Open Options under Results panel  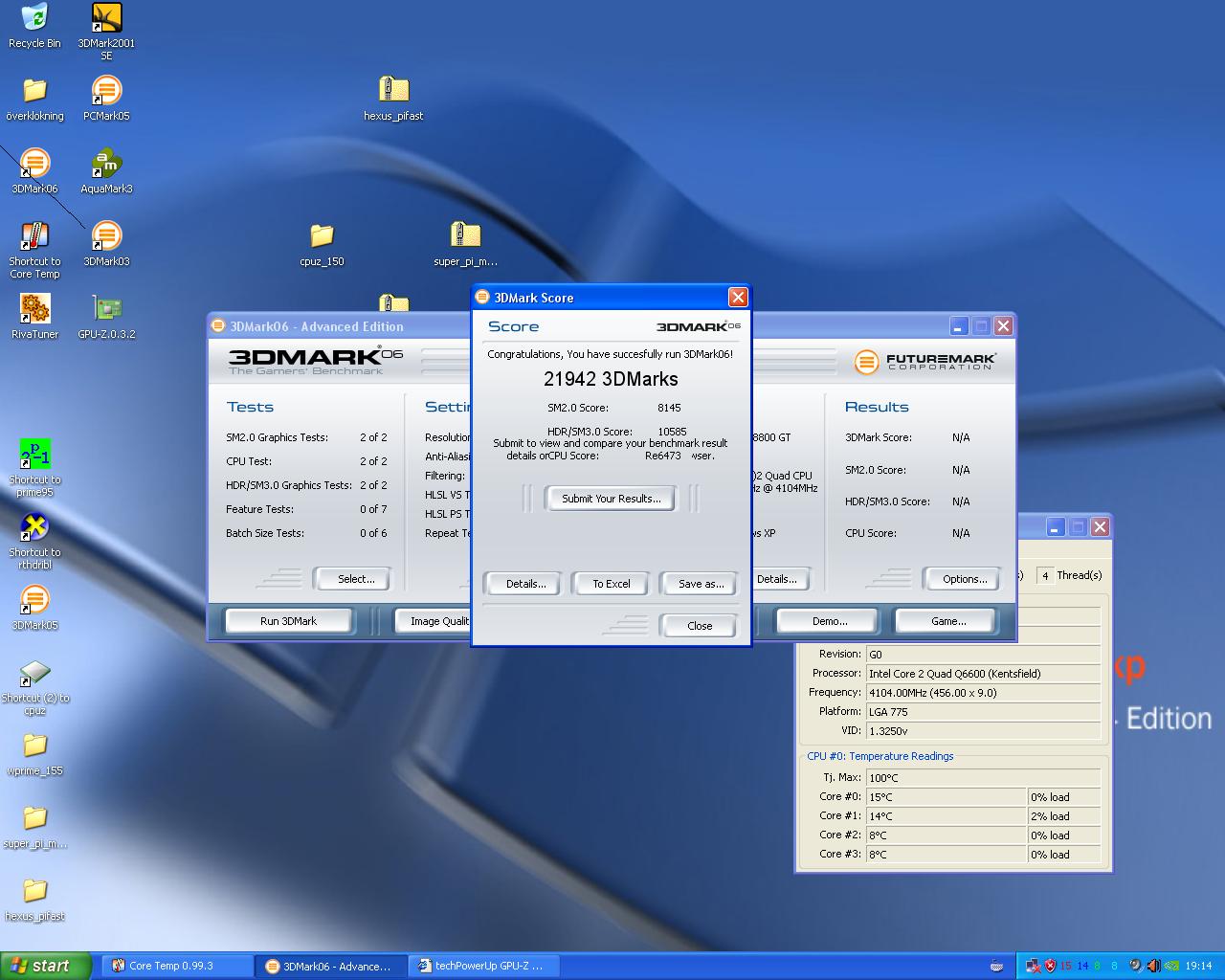click(964, 579)
